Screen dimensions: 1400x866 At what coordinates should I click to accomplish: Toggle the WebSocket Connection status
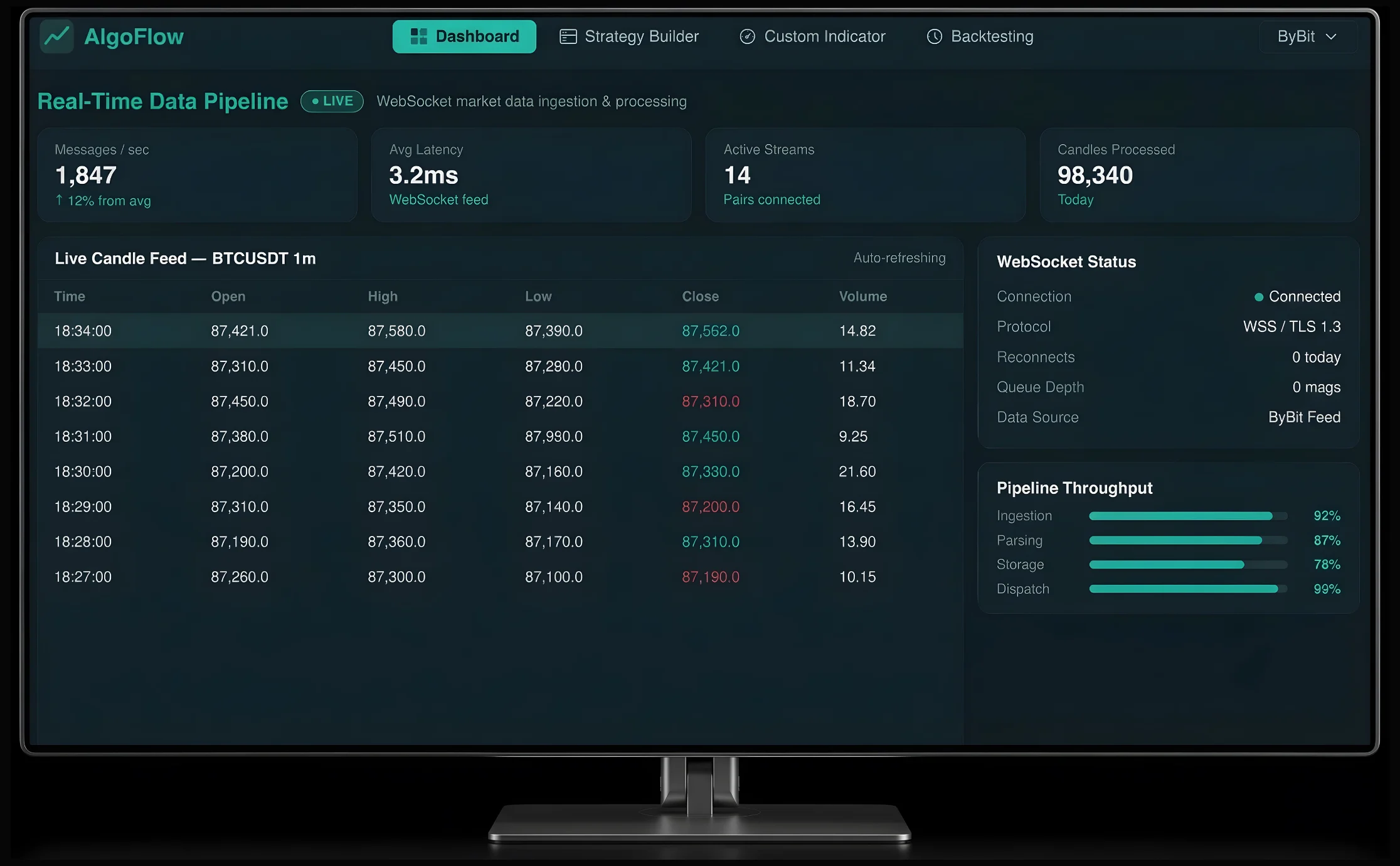pyautogui.click(x=1297, y=296)
